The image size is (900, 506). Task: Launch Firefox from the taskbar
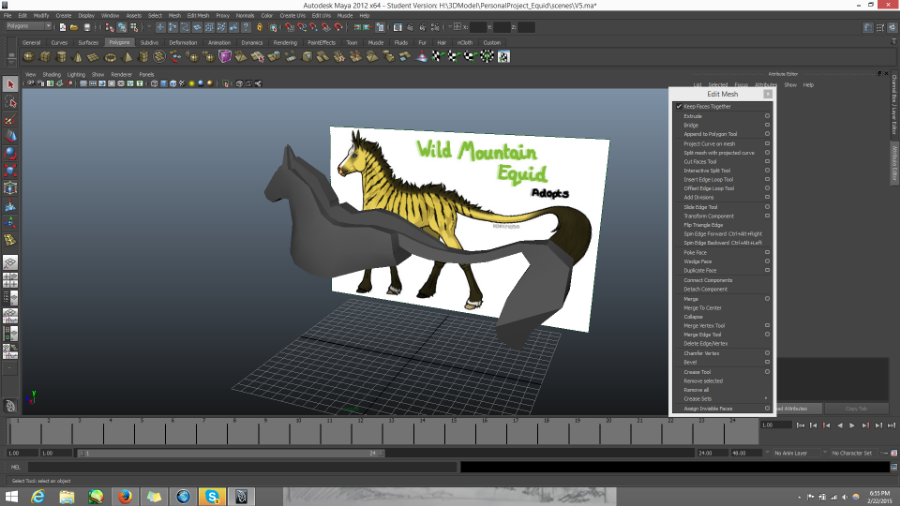[125, 497]
